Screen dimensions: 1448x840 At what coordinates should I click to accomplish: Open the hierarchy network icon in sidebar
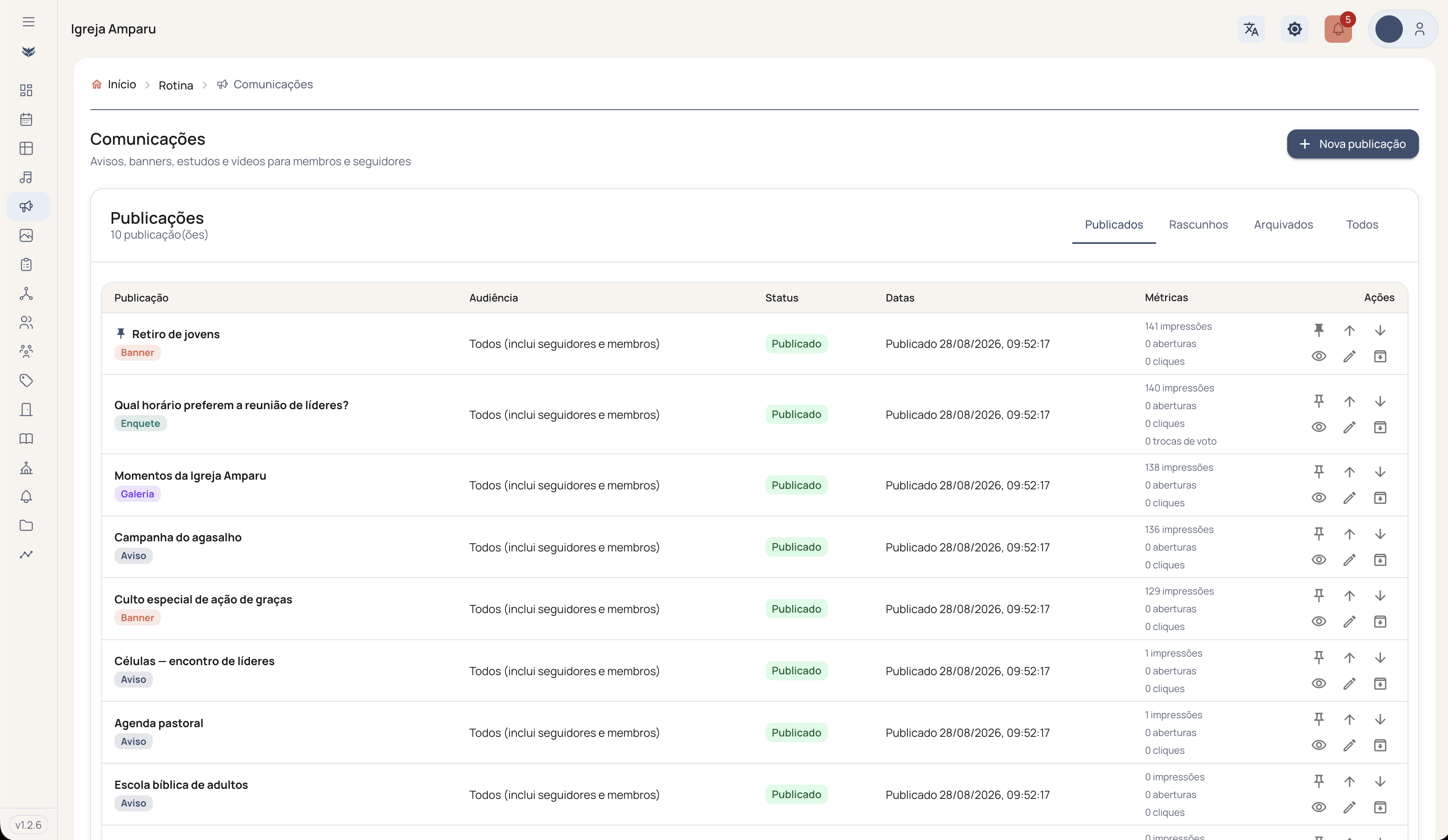[27, 293]
